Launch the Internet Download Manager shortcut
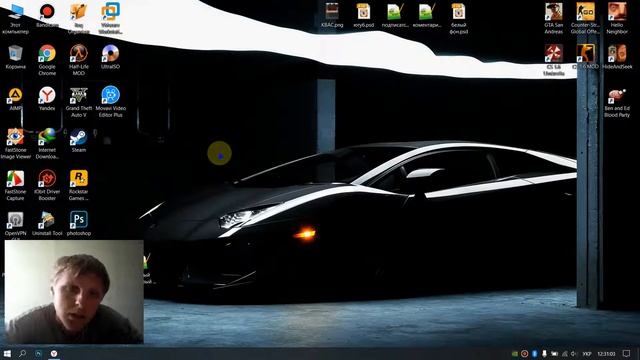Screen dimensions: 640x360 [47, 144]
